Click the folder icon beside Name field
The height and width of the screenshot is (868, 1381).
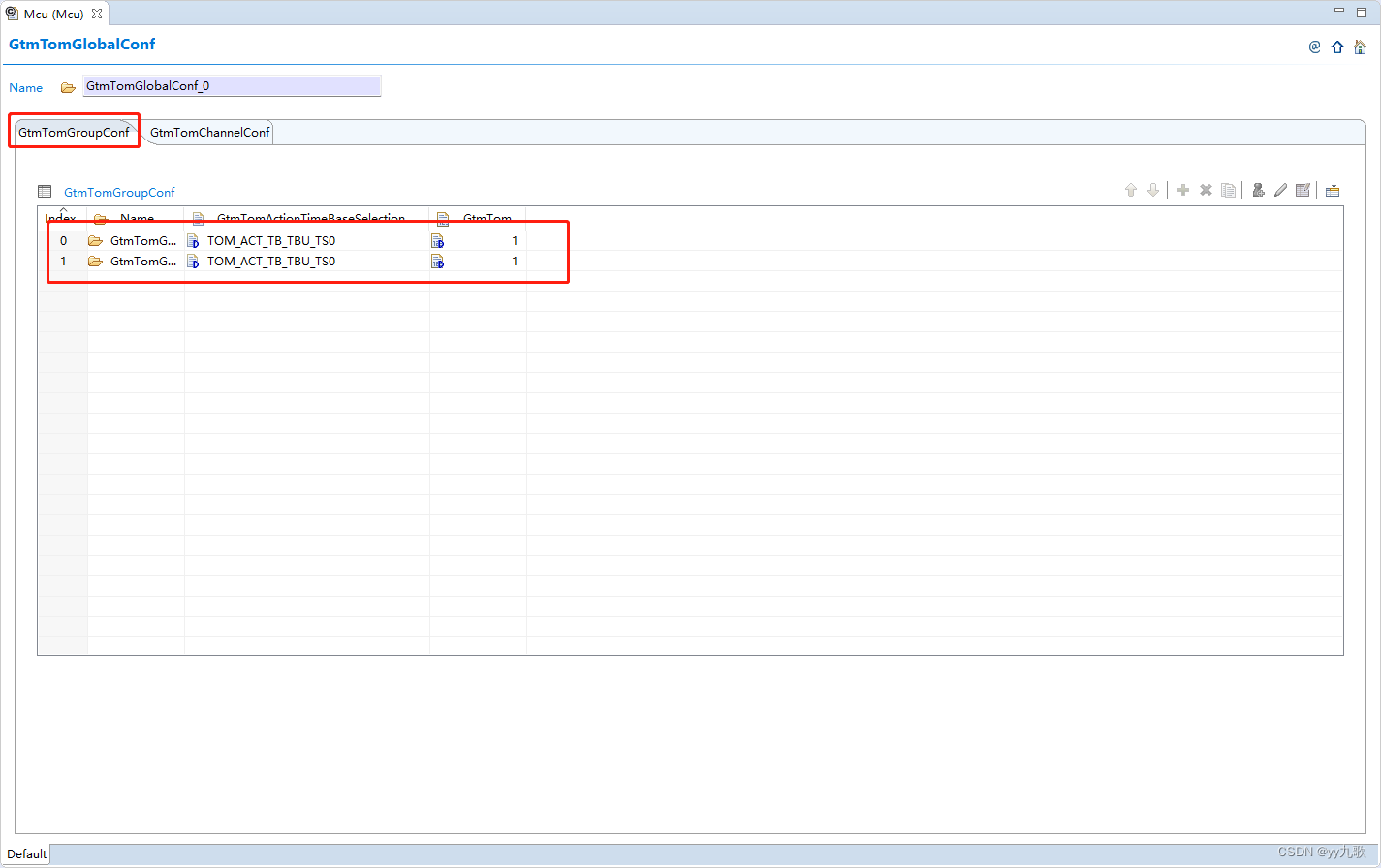click(68, 87)
